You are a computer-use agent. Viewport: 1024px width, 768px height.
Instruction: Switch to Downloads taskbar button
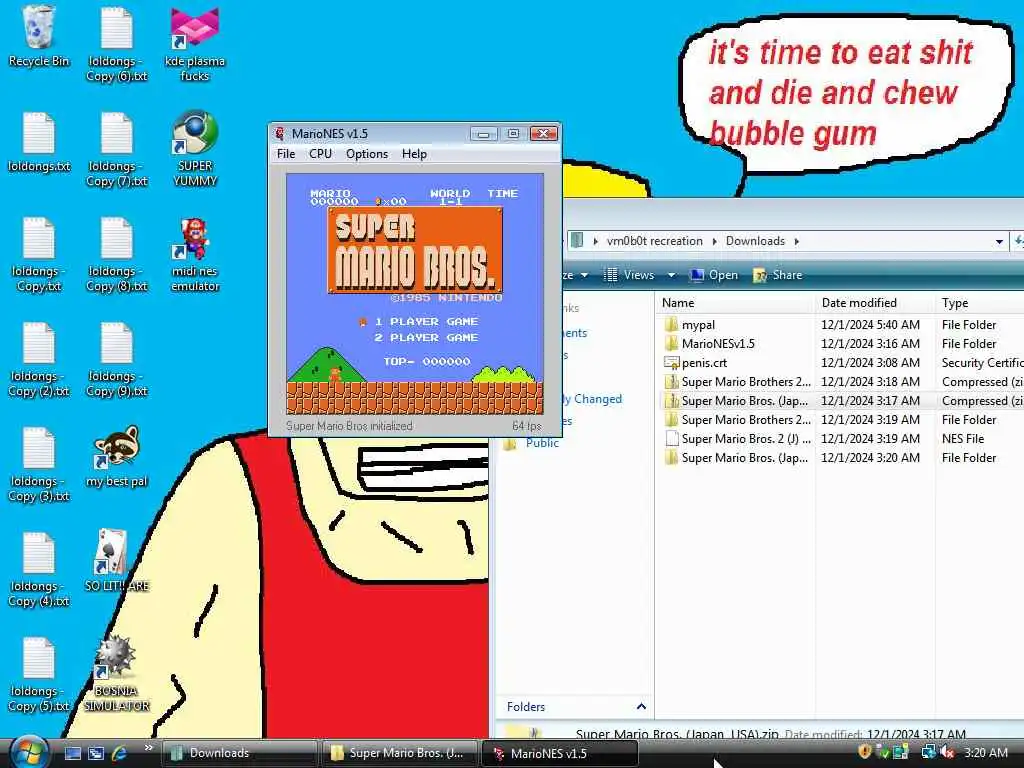pyautogui.click(x=240, y=753)
